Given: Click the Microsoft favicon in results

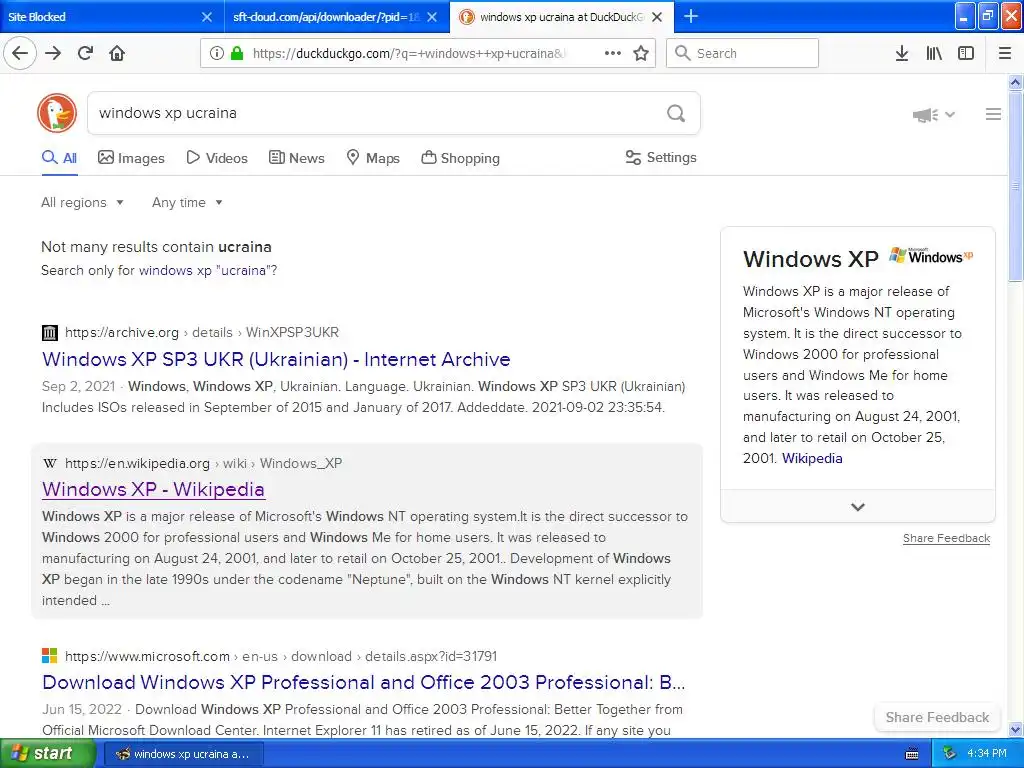Looking at the screenshot, I should [x=50, y=656].
